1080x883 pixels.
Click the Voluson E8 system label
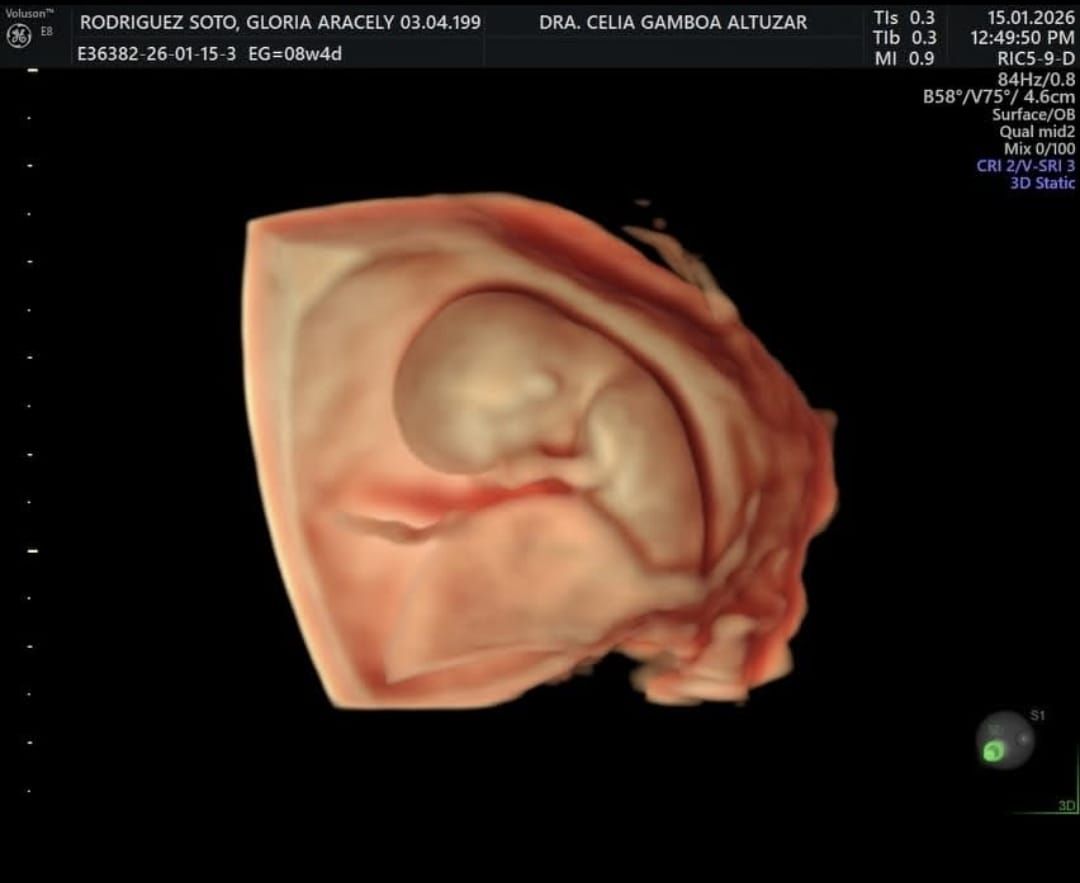point(30,19)
